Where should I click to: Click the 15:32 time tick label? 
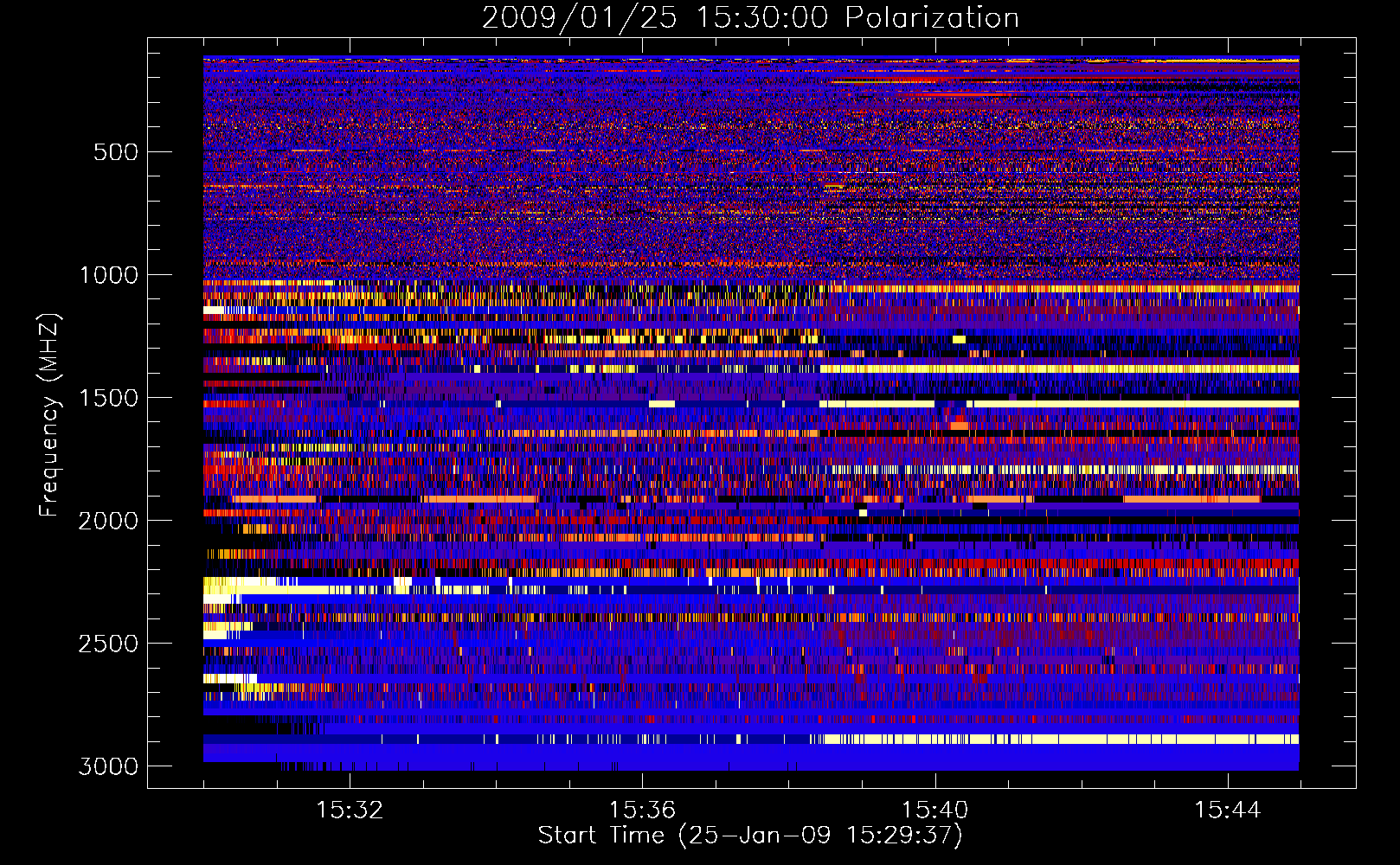350,811
